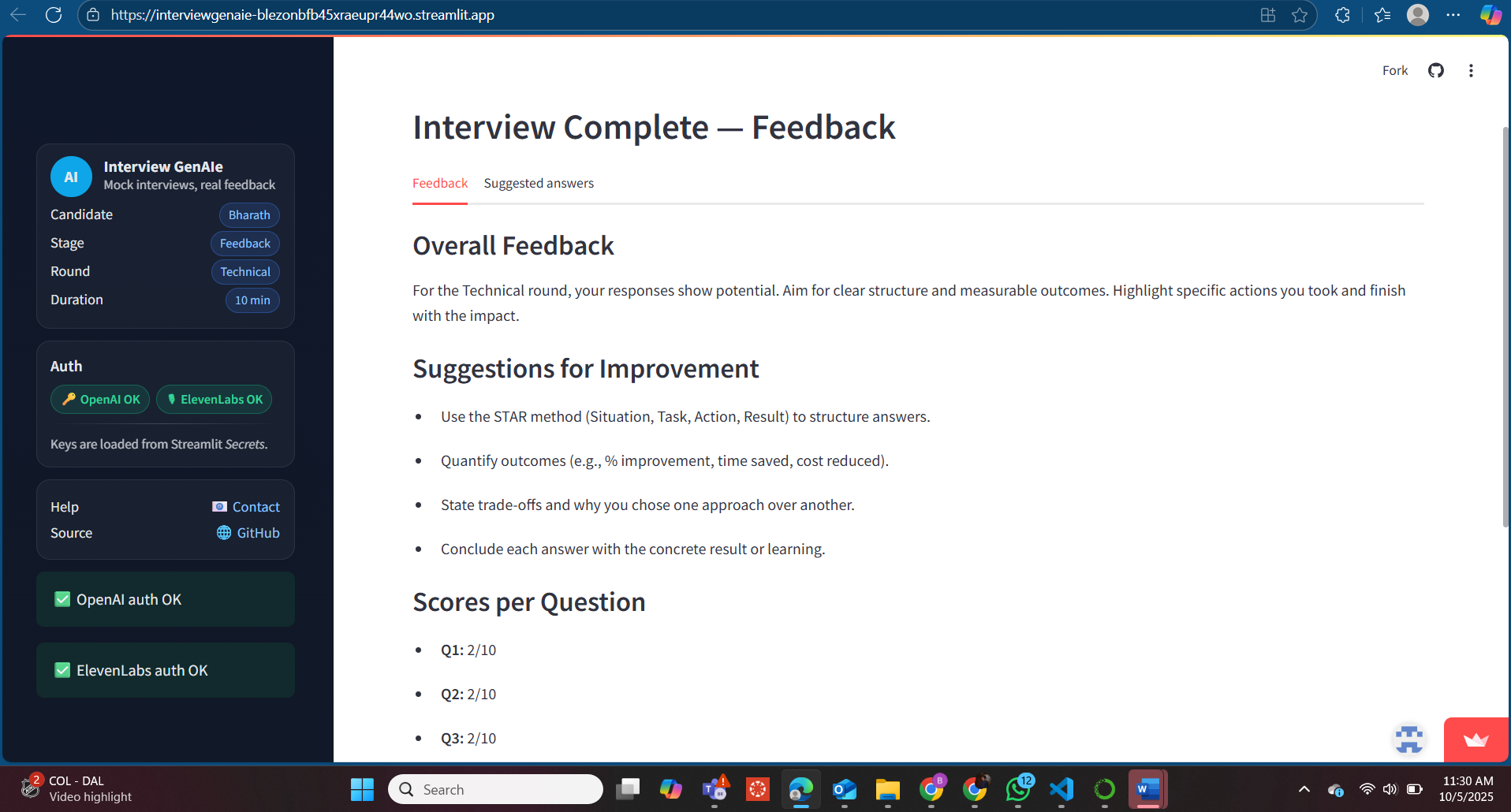
Task: Click the 10 min duration pill
Action: pyautogui.click(x=252, y=300)
